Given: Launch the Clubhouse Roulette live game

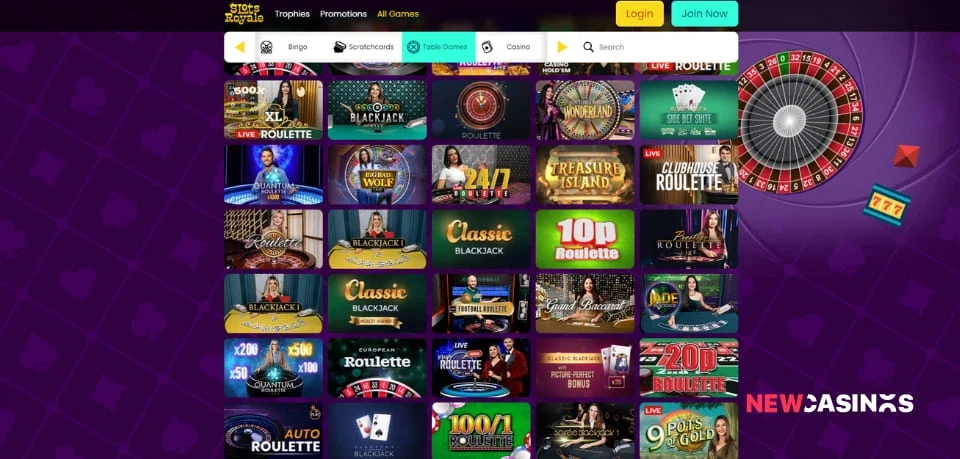Looking at the screenshot, I should click(689, 174).
